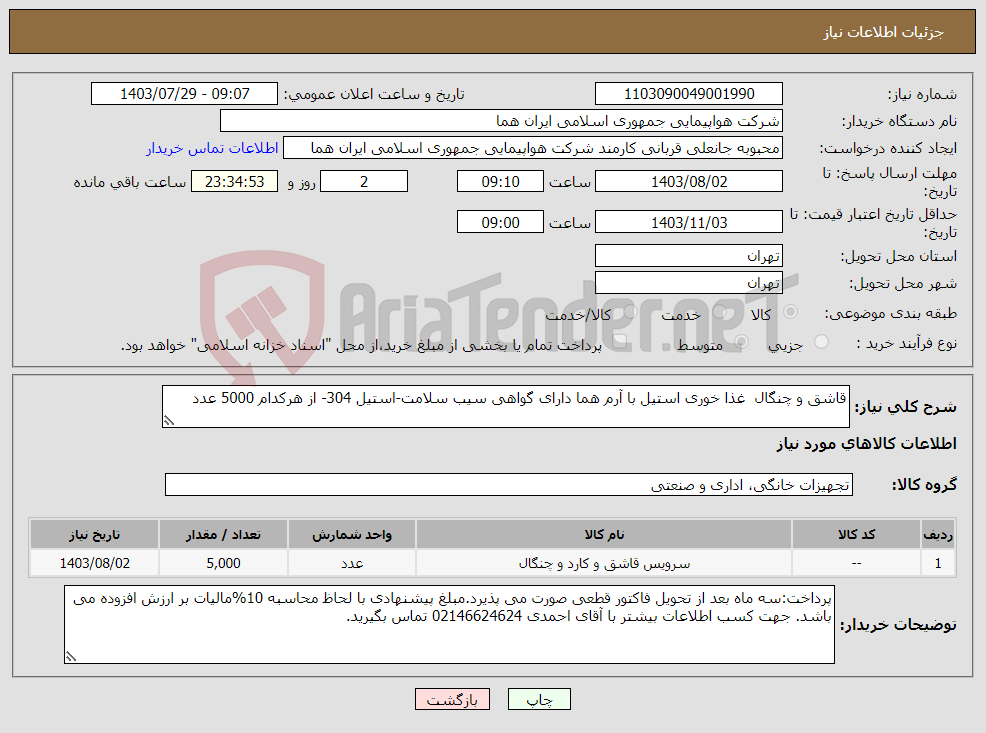Select the متوسط purchase type radio
Image resolution: width=986 pixels, height=733 pixels.
coord(741,341)
